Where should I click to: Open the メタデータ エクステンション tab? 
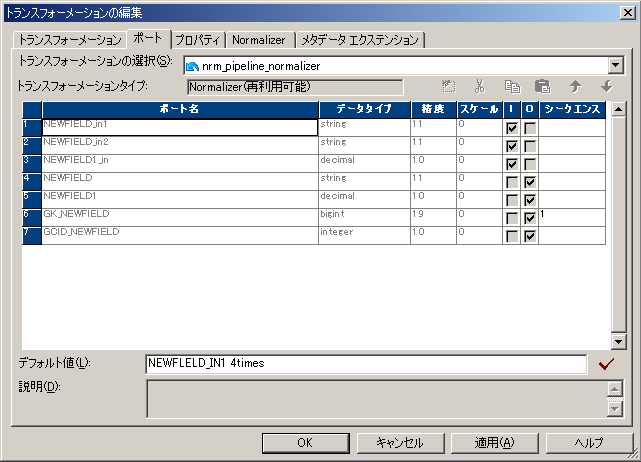[x=361, y=40]
